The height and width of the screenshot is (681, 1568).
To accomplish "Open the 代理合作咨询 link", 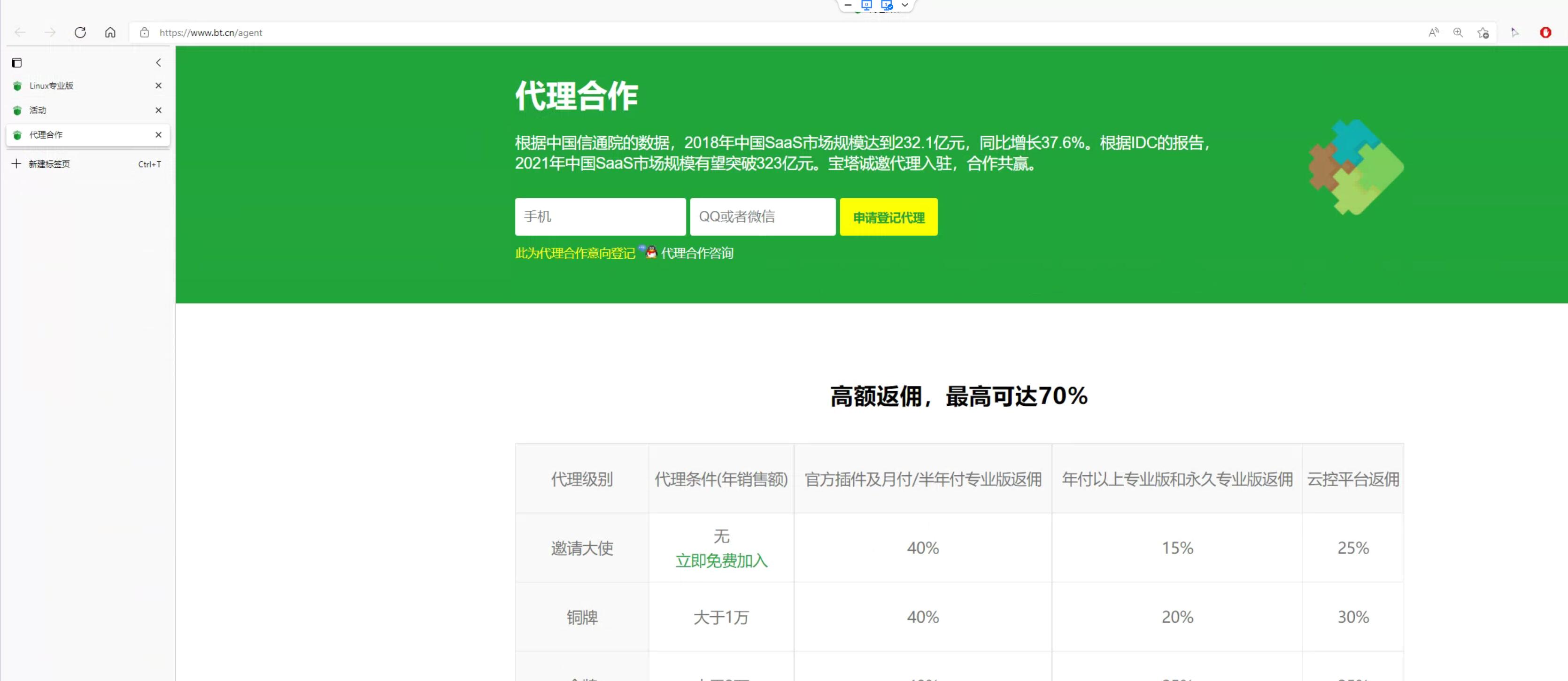I will tap(697, 253).
